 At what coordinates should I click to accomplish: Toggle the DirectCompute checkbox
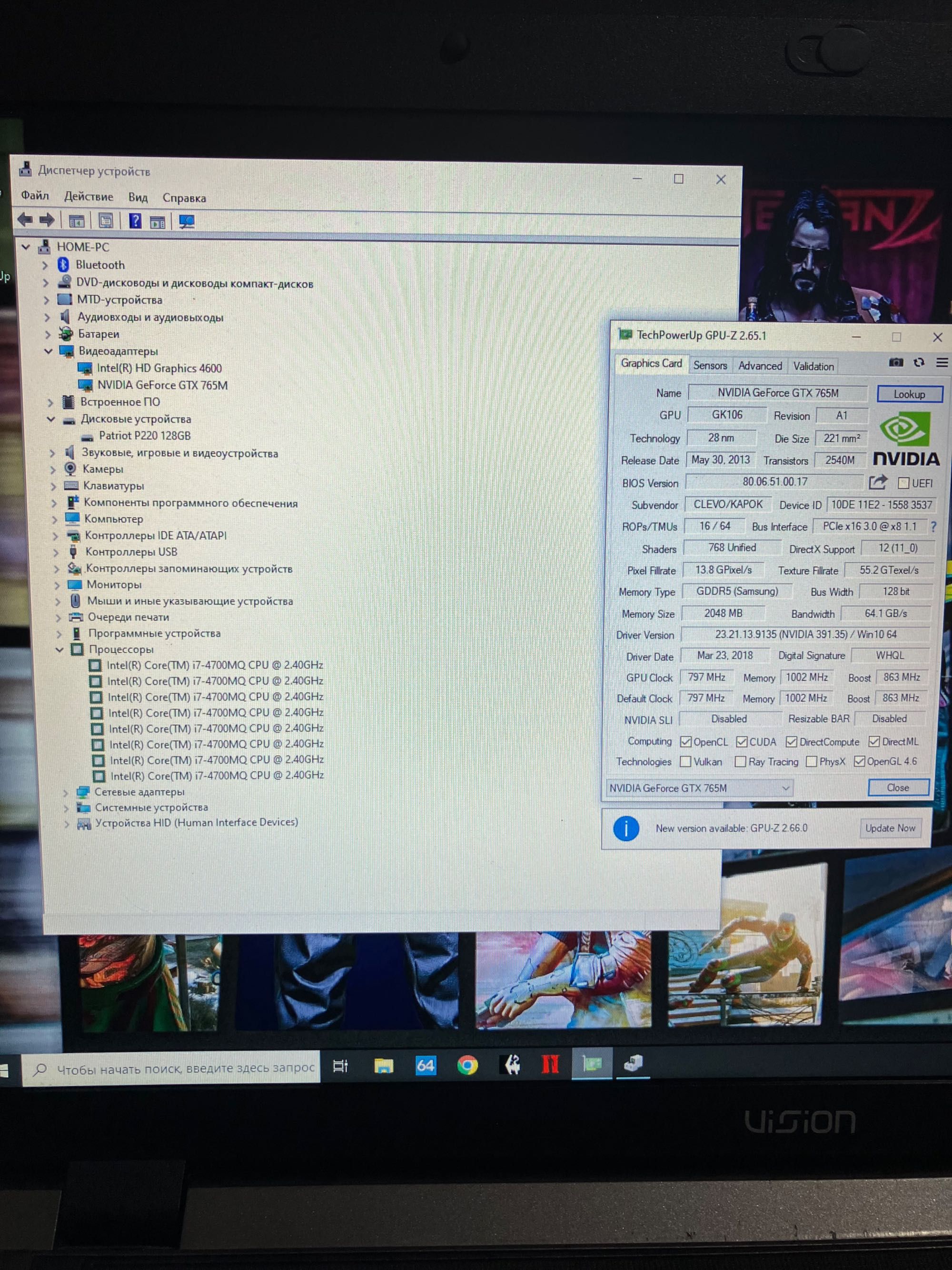(x=791, y=742)
